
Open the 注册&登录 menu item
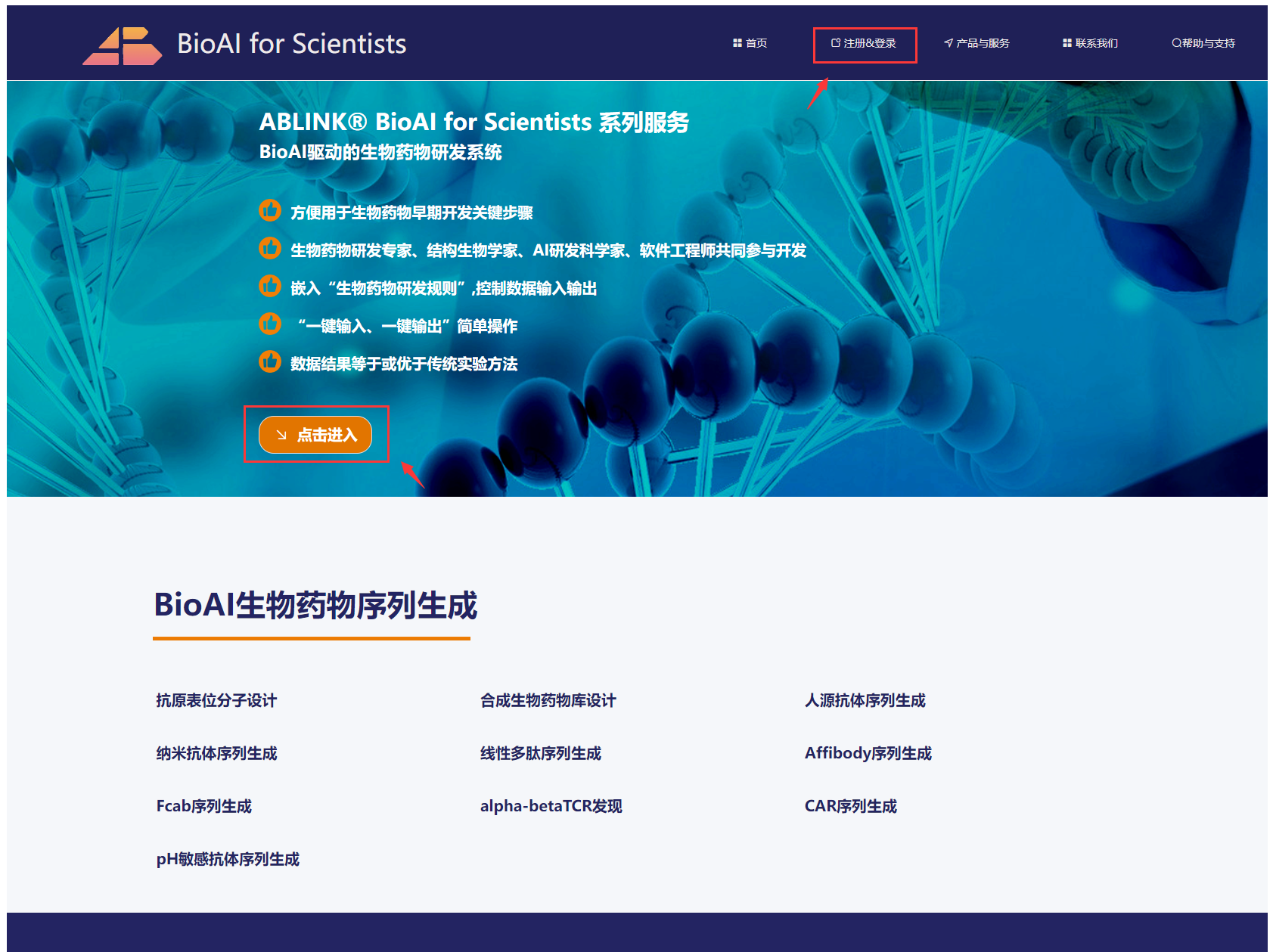tap(864, 43)
